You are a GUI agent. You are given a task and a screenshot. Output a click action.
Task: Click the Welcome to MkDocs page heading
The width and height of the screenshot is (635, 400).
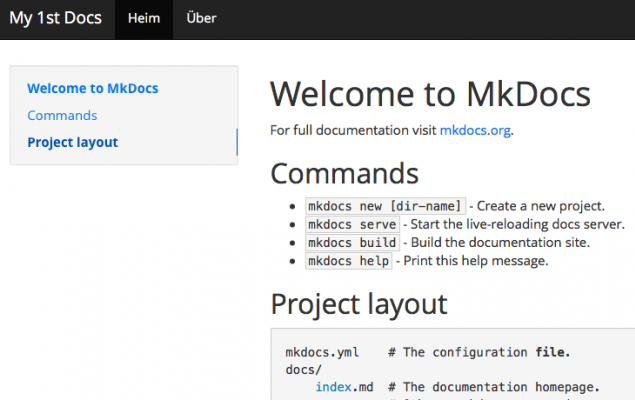(x=430, y=94)
